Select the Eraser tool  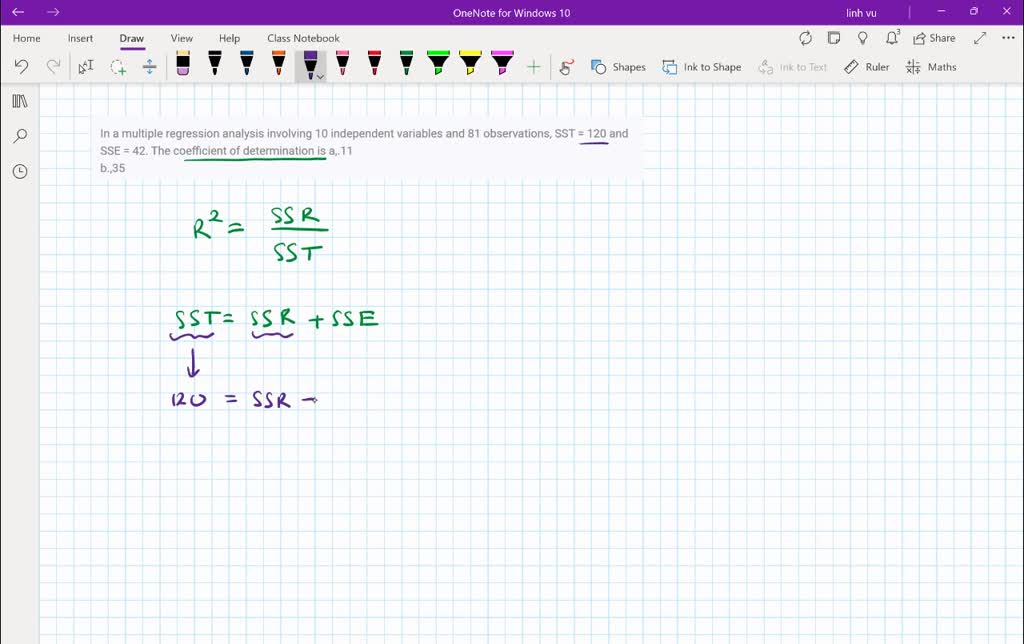point(184,64)
